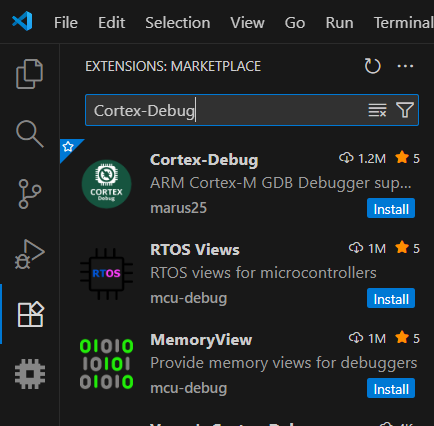Open the MemoryView extension entry title

[201, 340]
